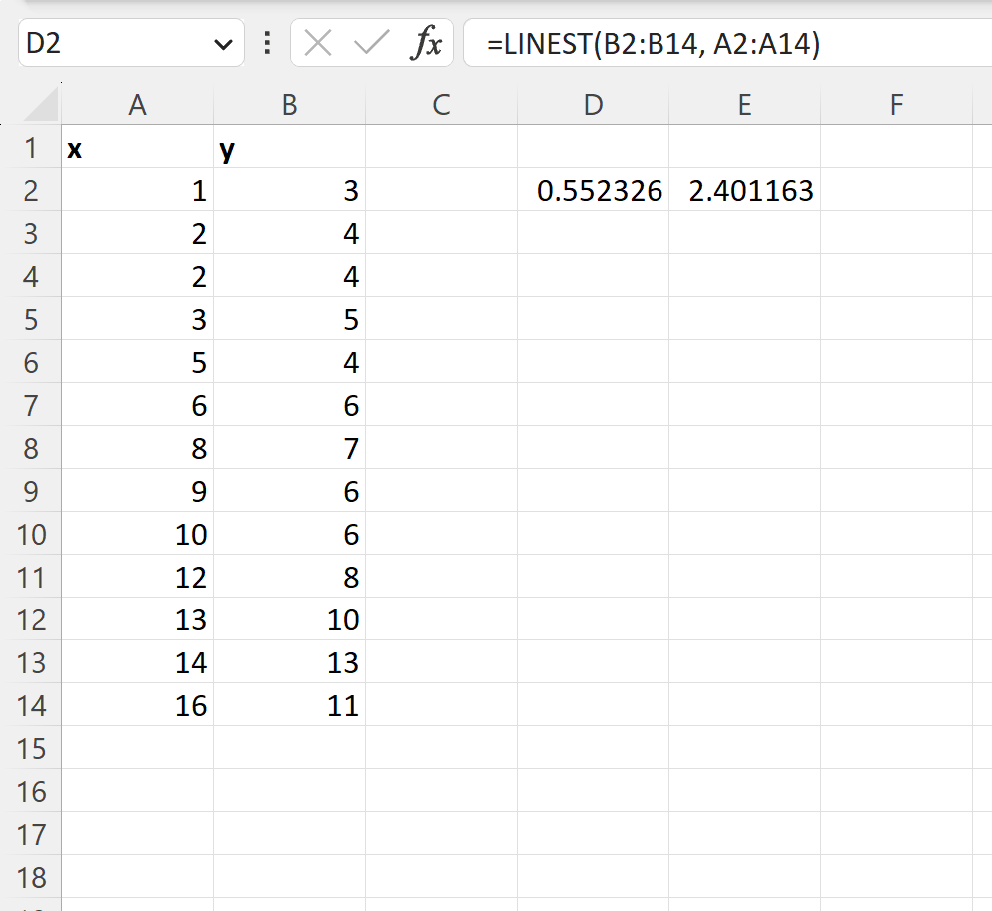This screenshot has height=911, width=992.
Task: Select the cell with header text x
Action: tap(137, 146)
